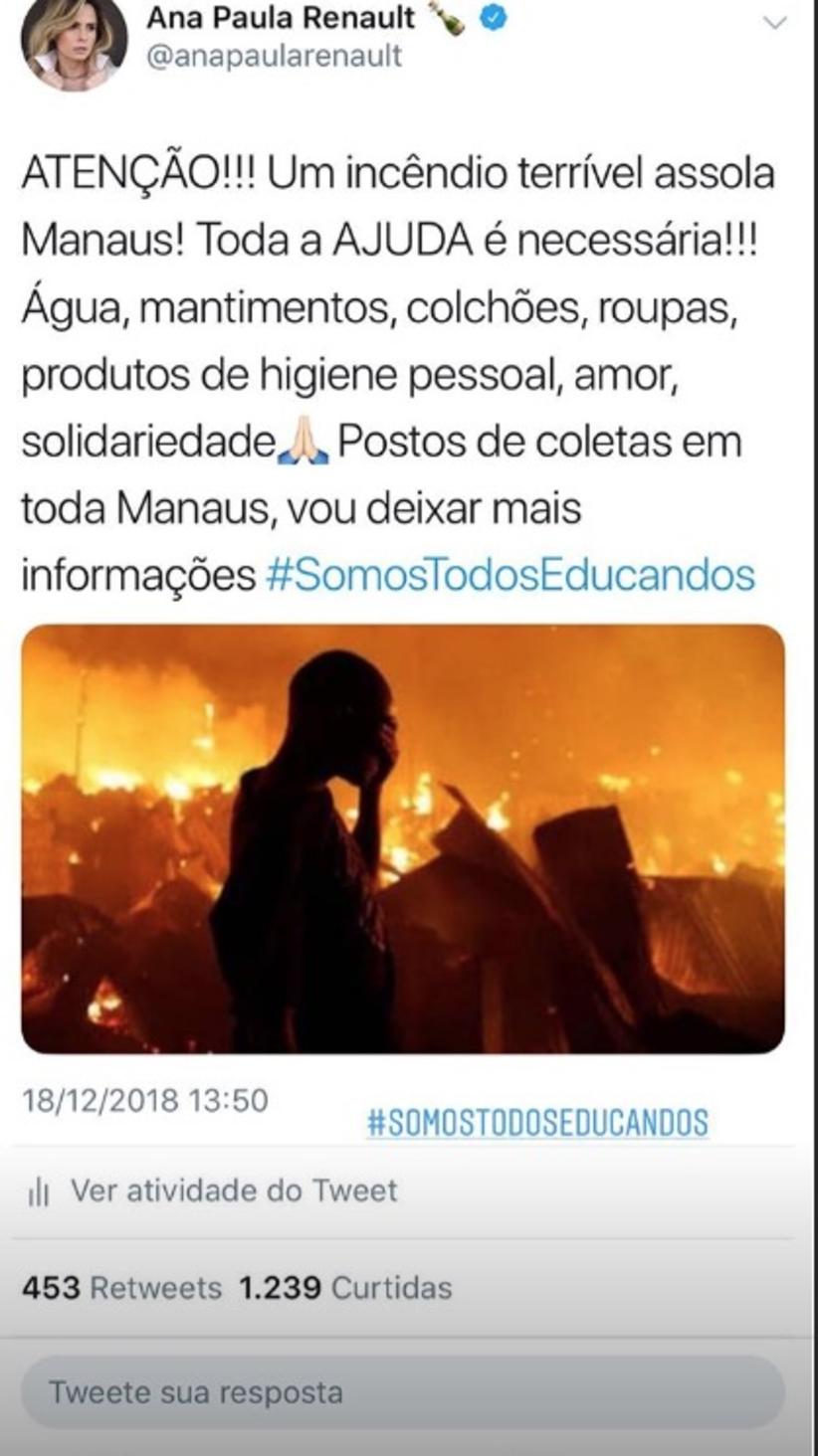Open the fire photo attached to the tweet
Screen dimensions: 818x1456
click(403, 838)
